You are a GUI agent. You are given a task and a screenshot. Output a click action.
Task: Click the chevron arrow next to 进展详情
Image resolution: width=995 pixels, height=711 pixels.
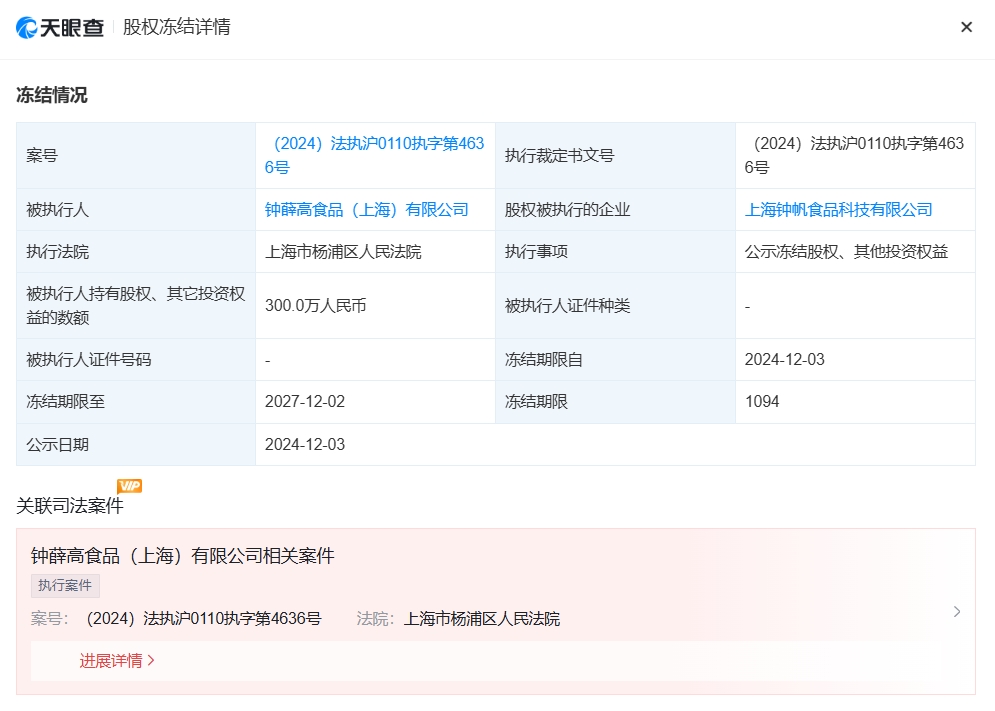pos(151,661)
